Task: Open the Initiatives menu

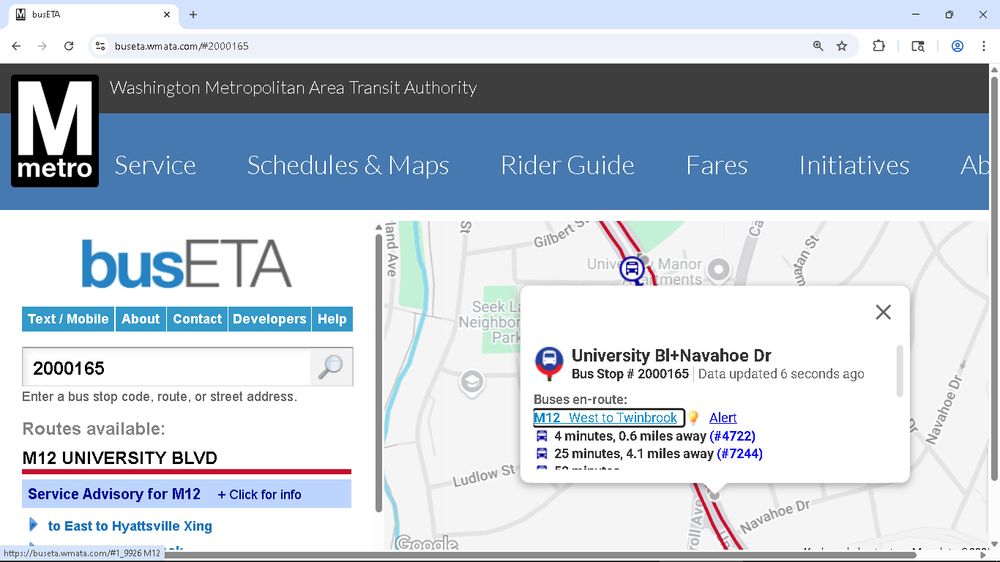Action: point(855,165)
